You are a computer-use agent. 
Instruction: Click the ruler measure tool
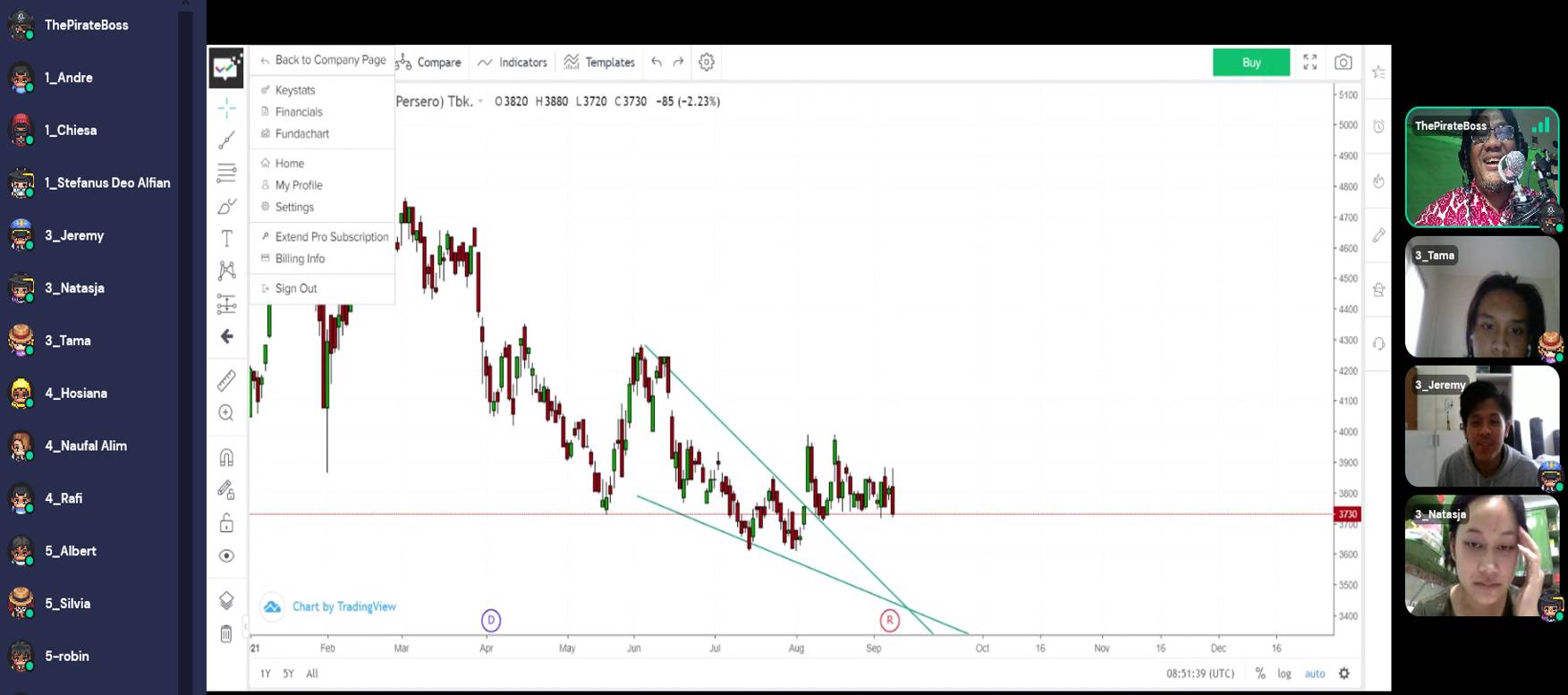click(227, 380)
